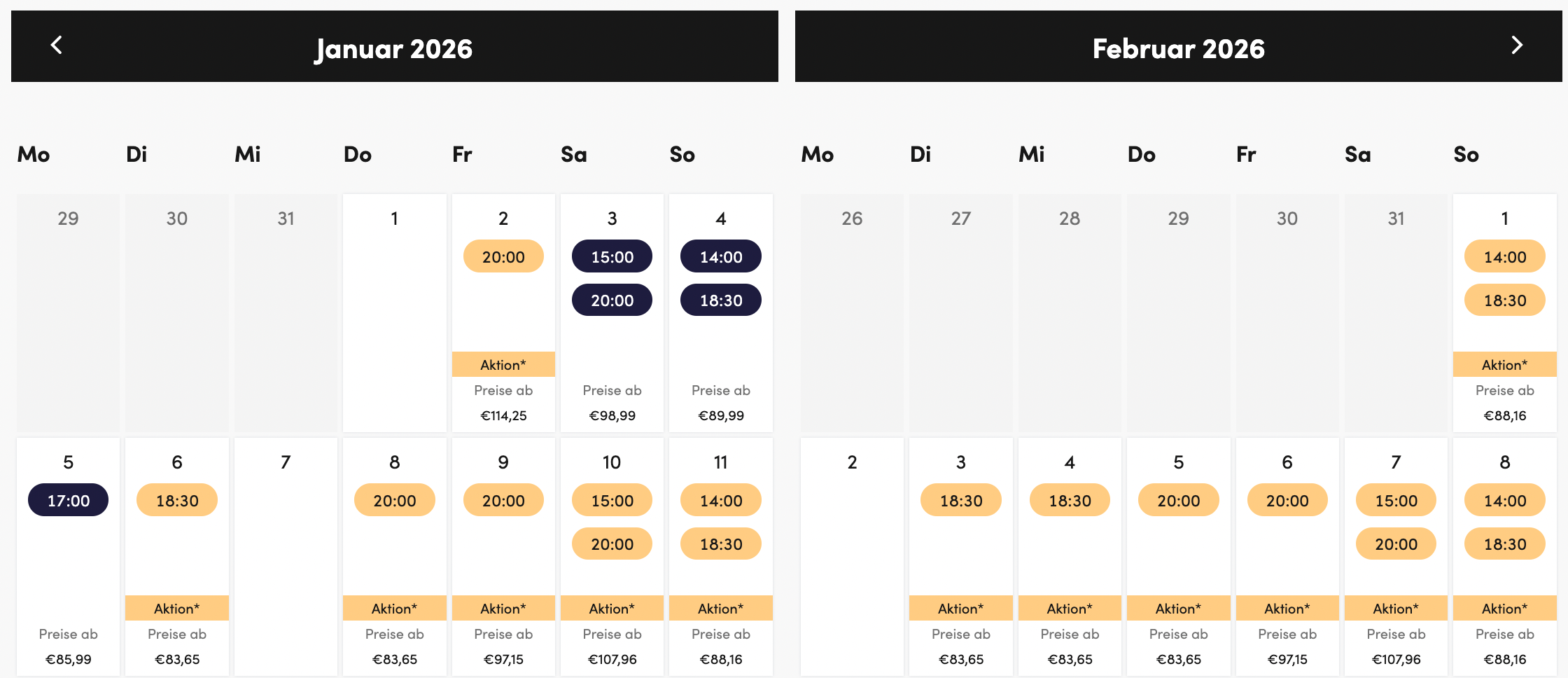Choose 18:30 performance on January 4
Screen dimensions: 1568x678
(x=720, y=300)
